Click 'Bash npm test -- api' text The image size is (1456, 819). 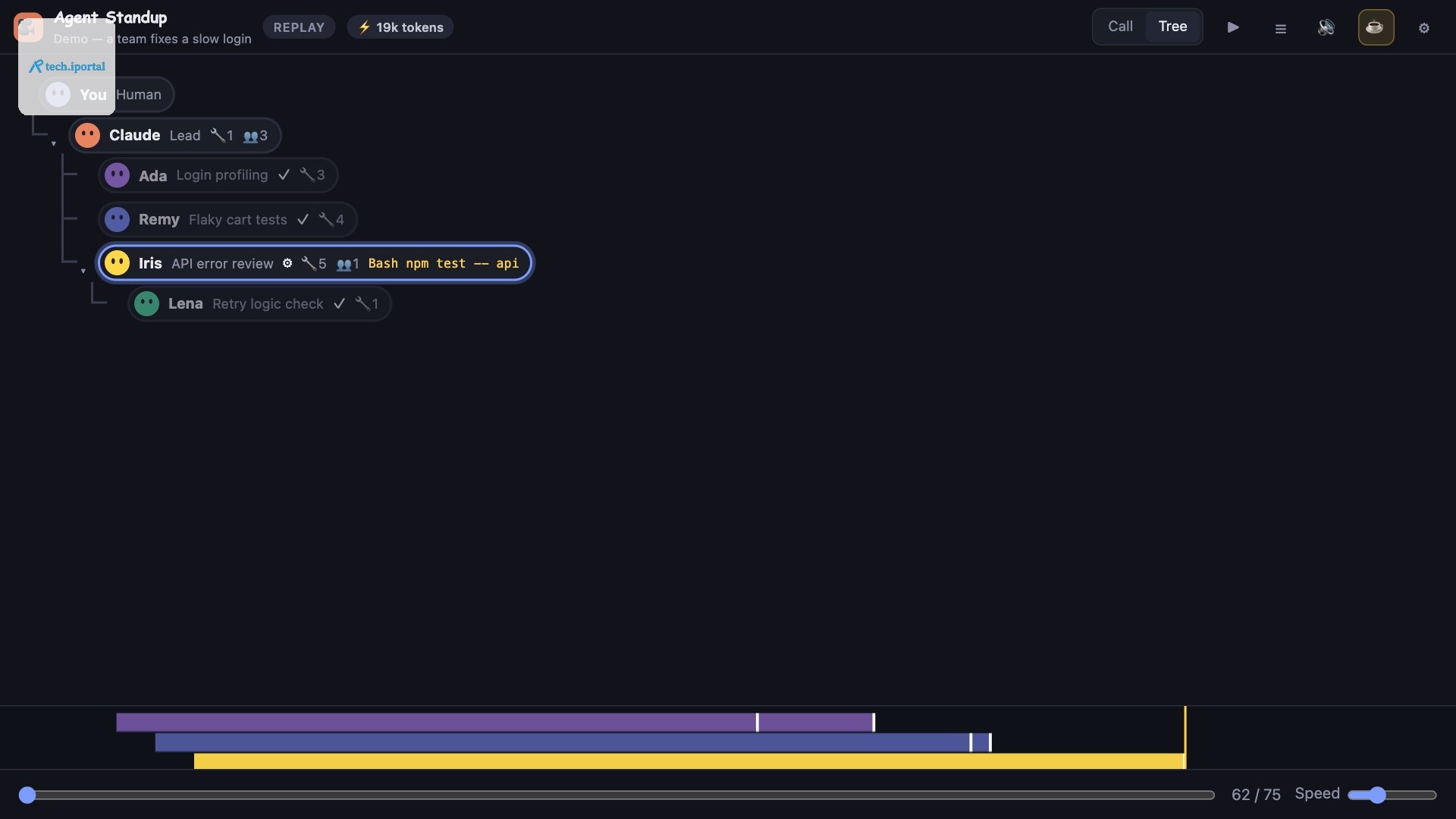point(444,263)
